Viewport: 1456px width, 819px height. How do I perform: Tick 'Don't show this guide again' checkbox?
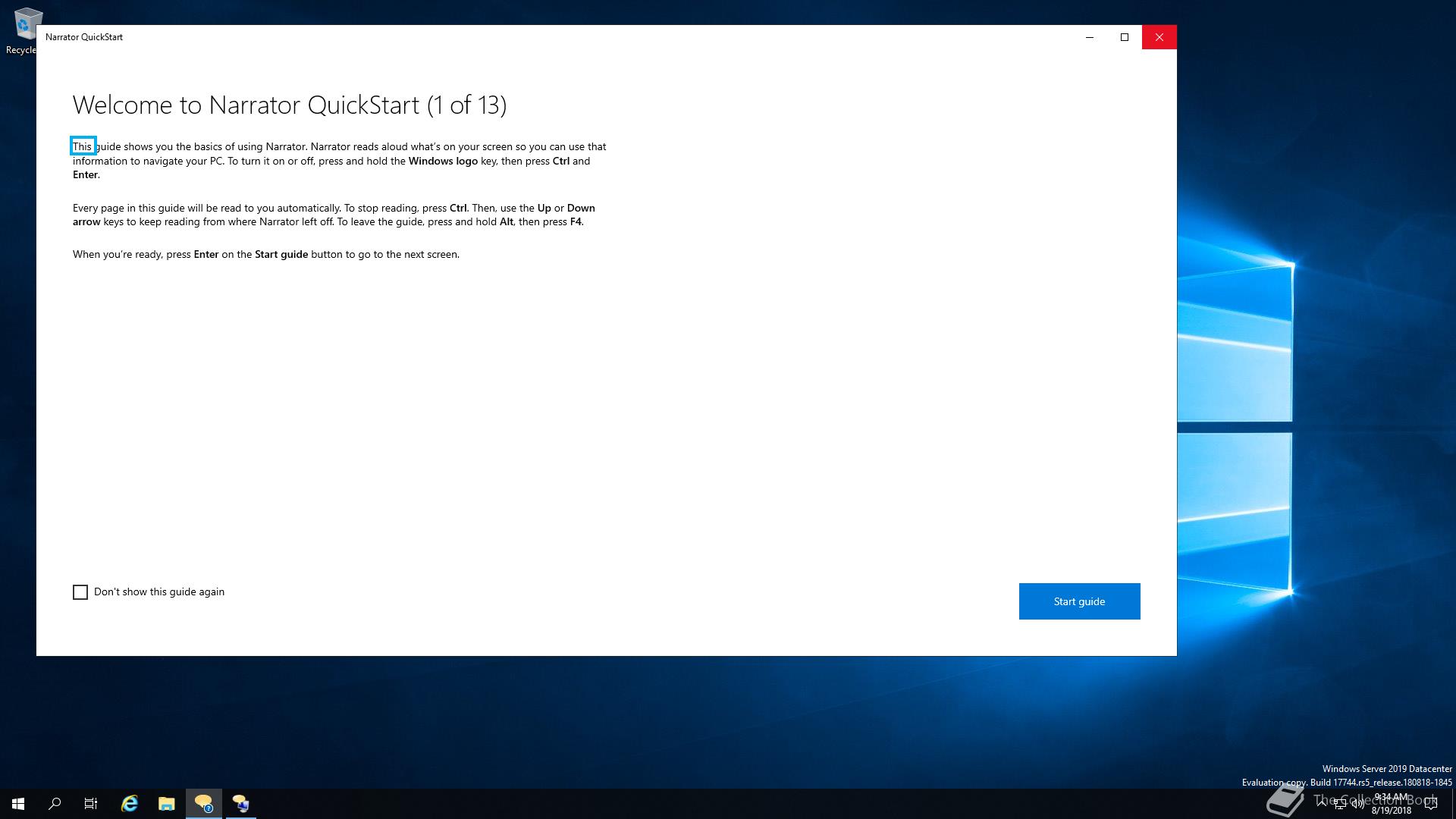(80, 592)
